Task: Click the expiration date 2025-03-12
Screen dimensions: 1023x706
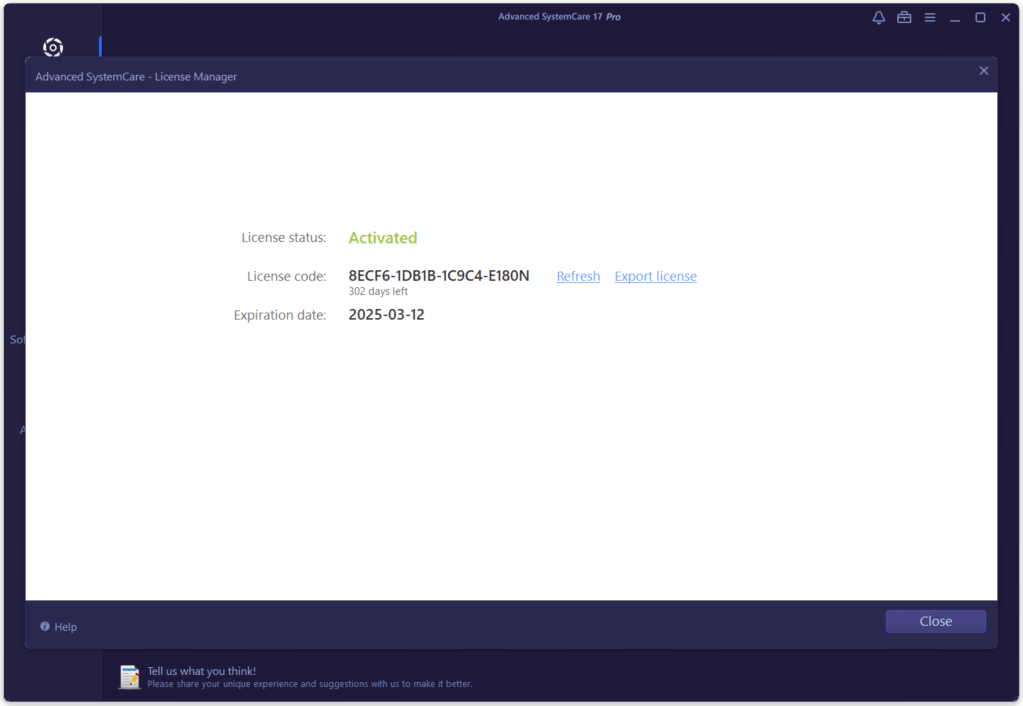Action: coord(386,315)
